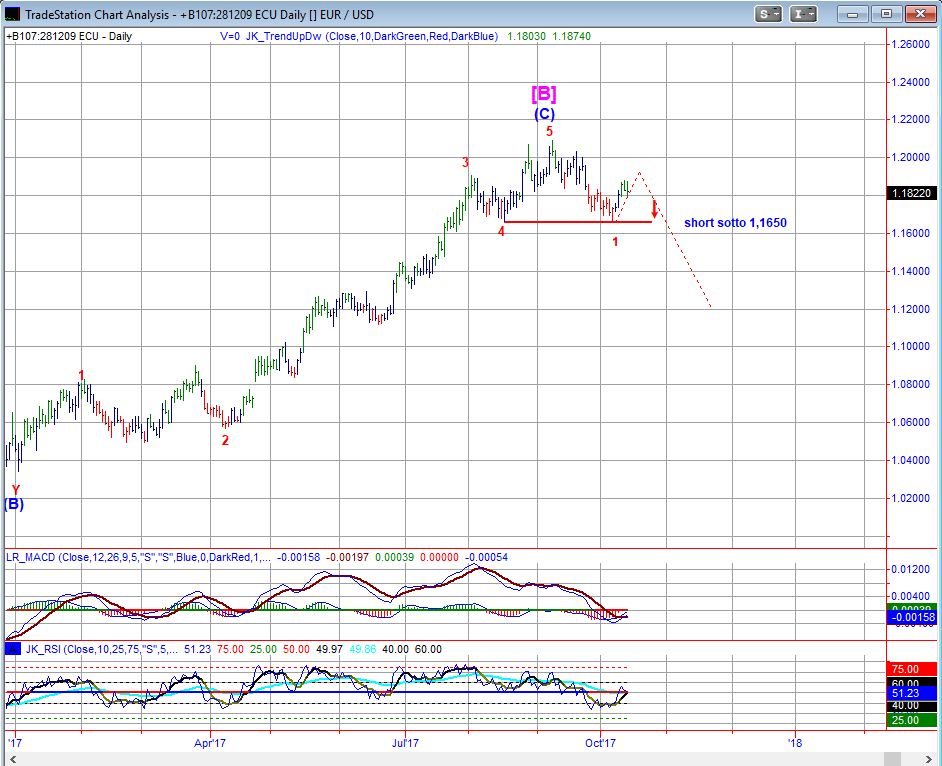Close the Chart Analysis window
The height and width of the screenshot is (766, 942).
pyautogui.click(x=919, y=14)
